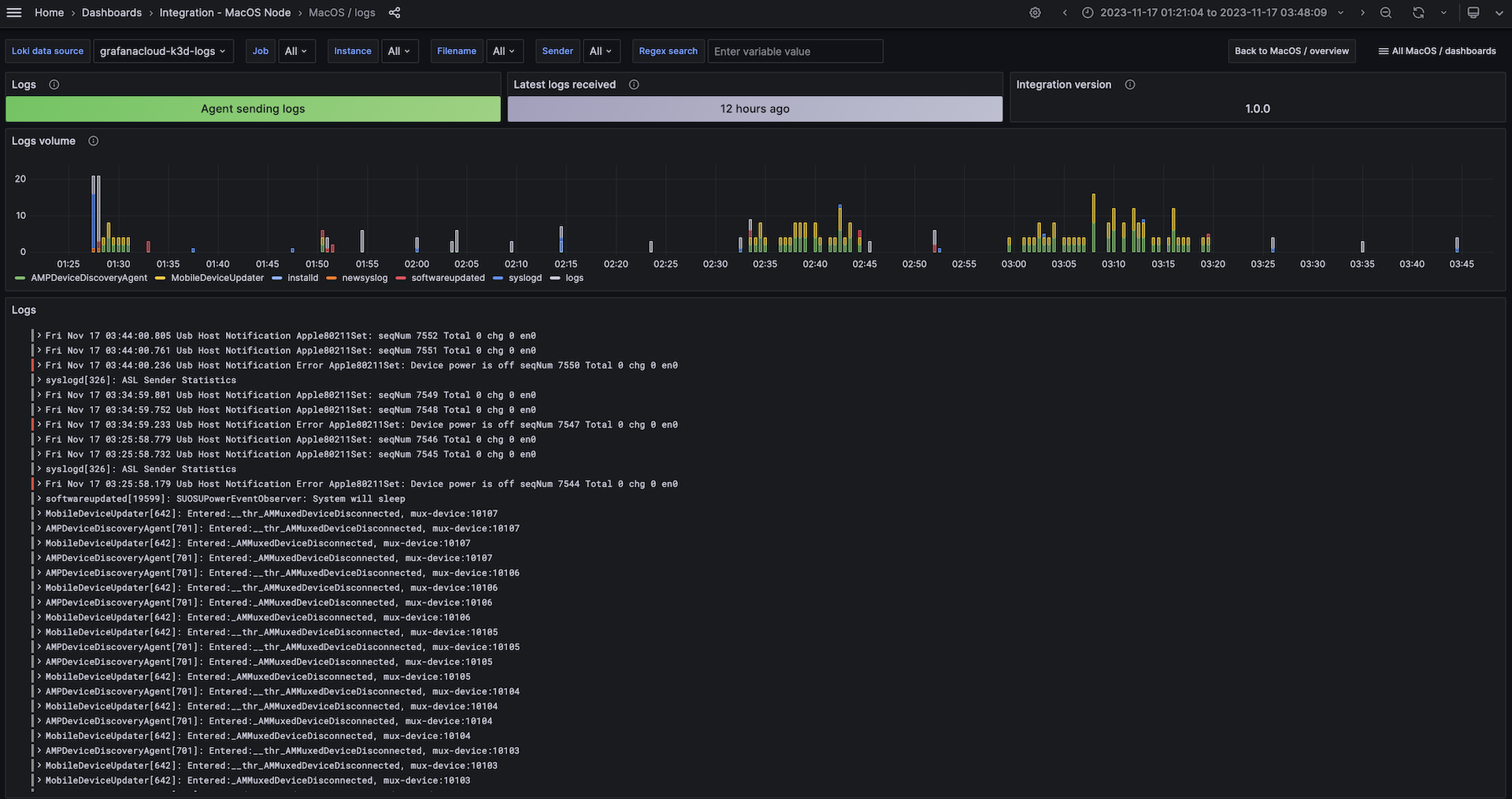
Task: Expand the first log line about Usb Host Notification
Action: point(37,335)
